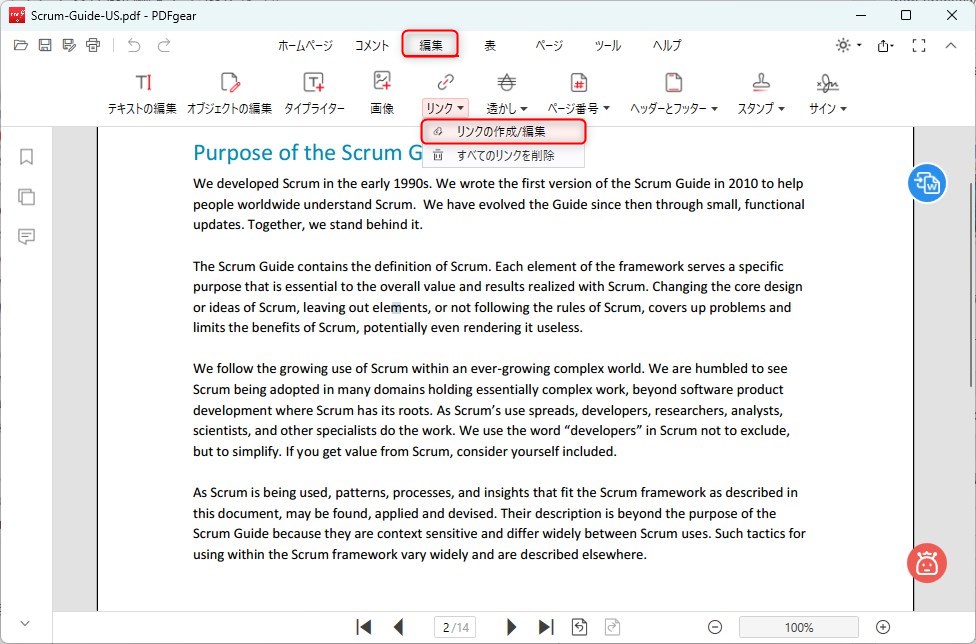Select すべてのリンクを削除 menu entry
The image size is (976, 644).
pos(503,155)
